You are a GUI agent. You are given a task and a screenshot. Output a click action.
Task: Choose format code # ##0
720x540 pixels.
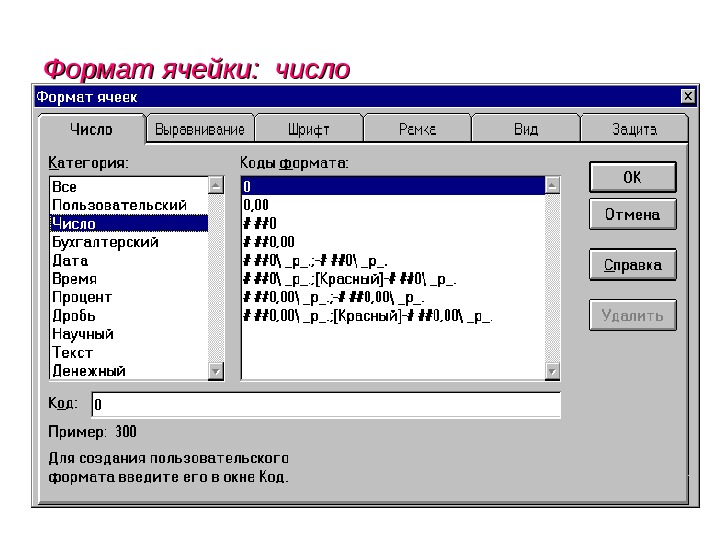click(393, 223)
